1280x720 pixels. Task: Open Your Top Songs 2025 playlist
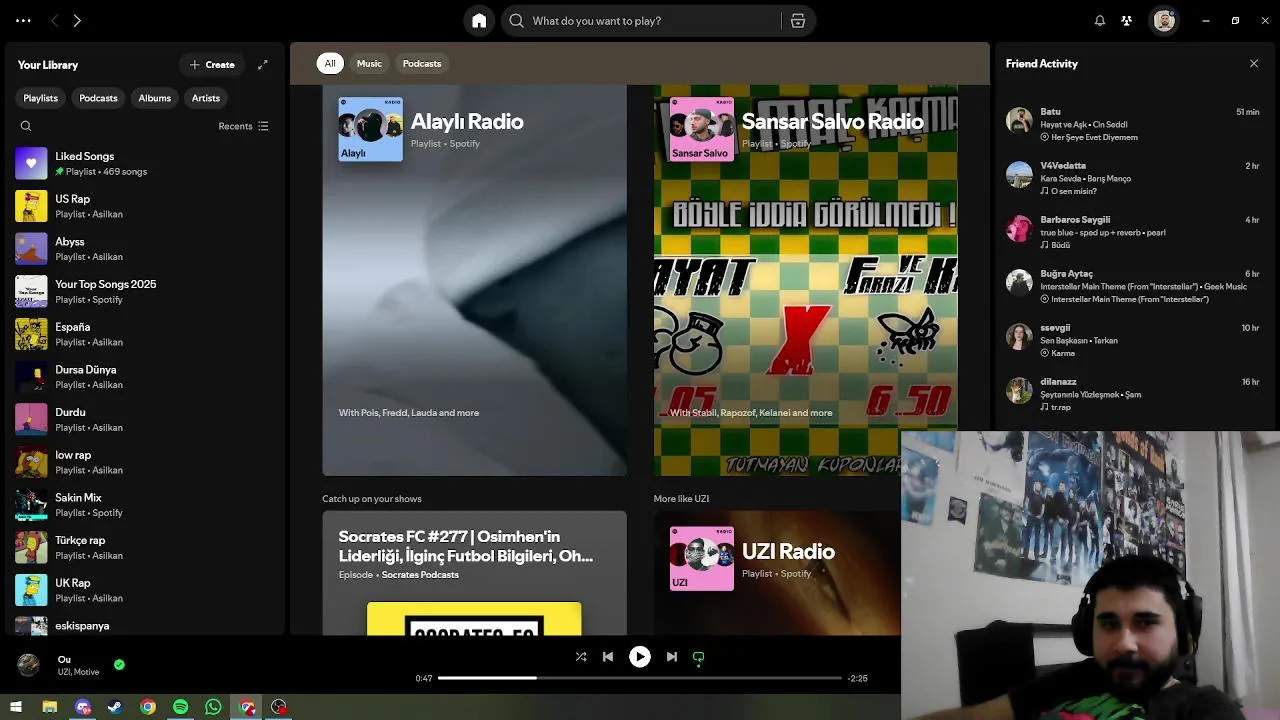pyautogui.click(x=145, y=291)
